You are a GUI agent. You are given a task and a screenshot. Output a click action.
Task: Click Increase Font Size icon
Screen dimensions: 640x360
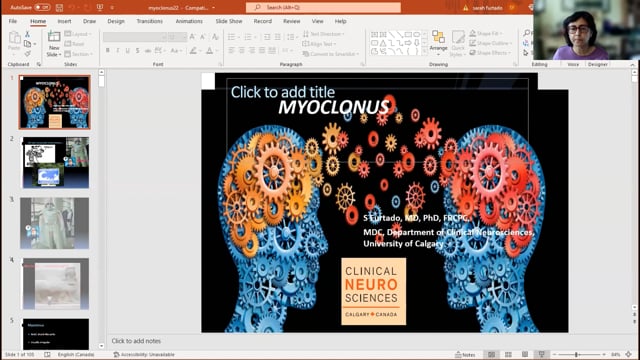click(x=193, y=37)
